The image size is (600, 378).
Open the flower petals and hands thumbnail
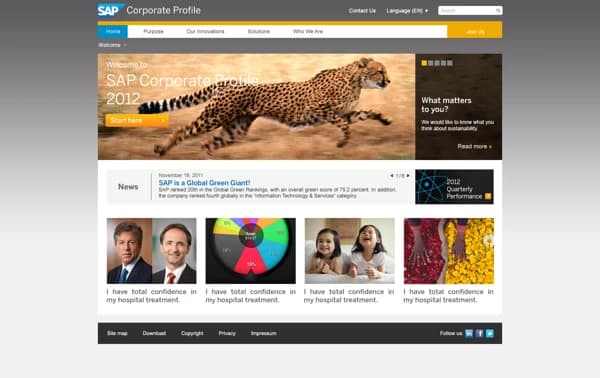pos(449,251)
